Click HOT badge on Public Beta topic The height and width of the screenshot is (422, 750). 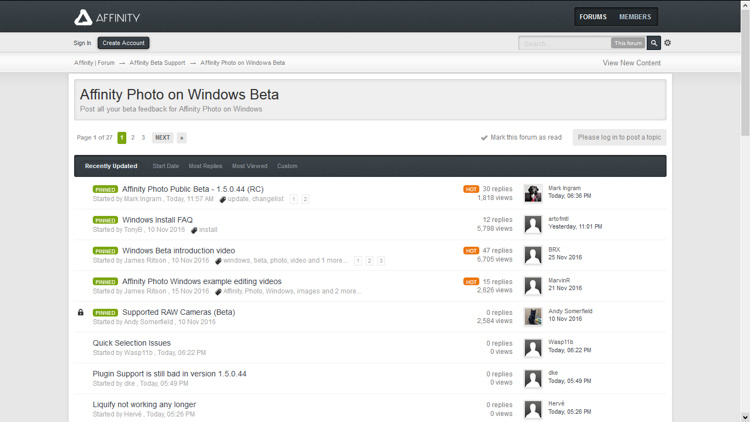(471, 189)
